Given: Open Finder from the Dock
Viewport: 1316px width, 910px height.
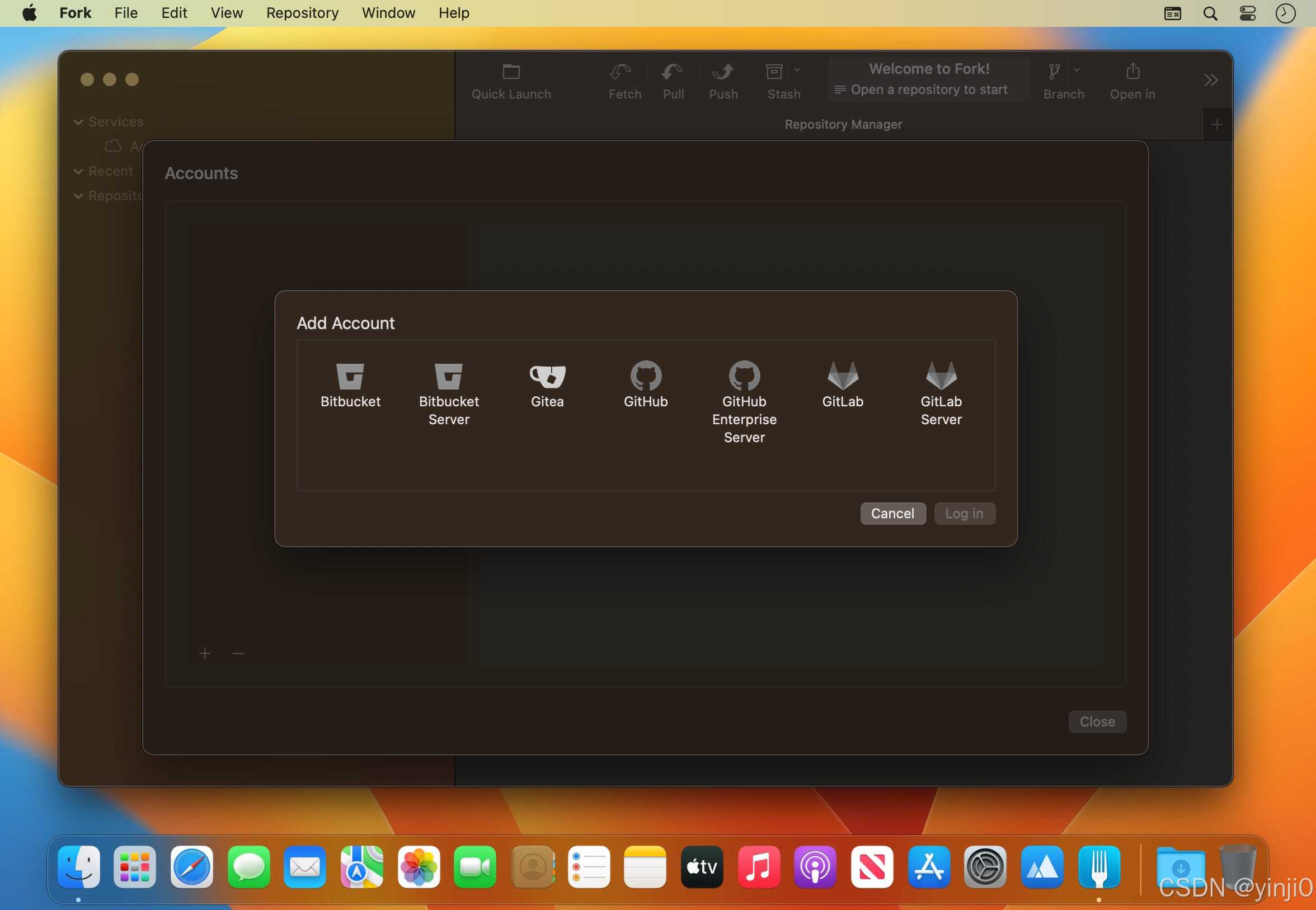Looking at the screenshot, I should (x=79, y=867).
